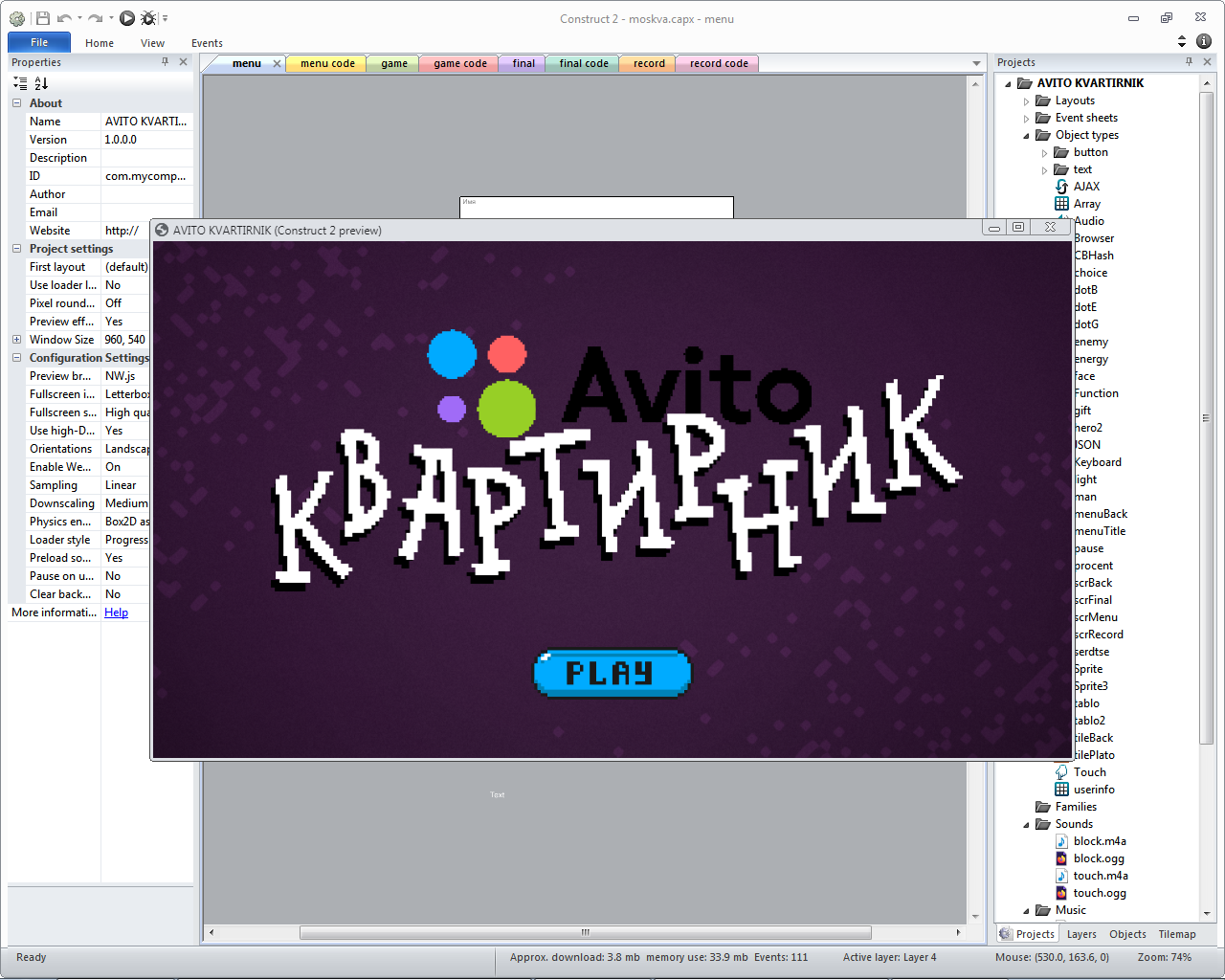
Task: Open the quick access toolbar customize dropdown
Action: click(165, 18)
